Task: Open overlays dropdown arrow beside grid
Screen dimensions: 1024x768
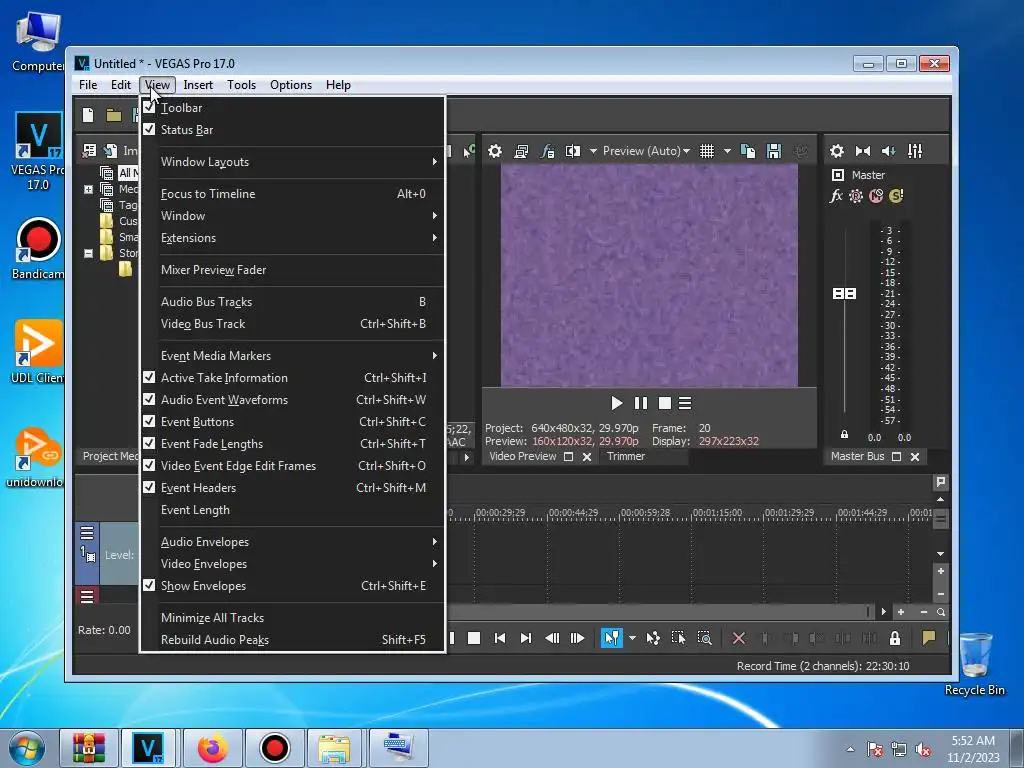Action: coord(727,152)
